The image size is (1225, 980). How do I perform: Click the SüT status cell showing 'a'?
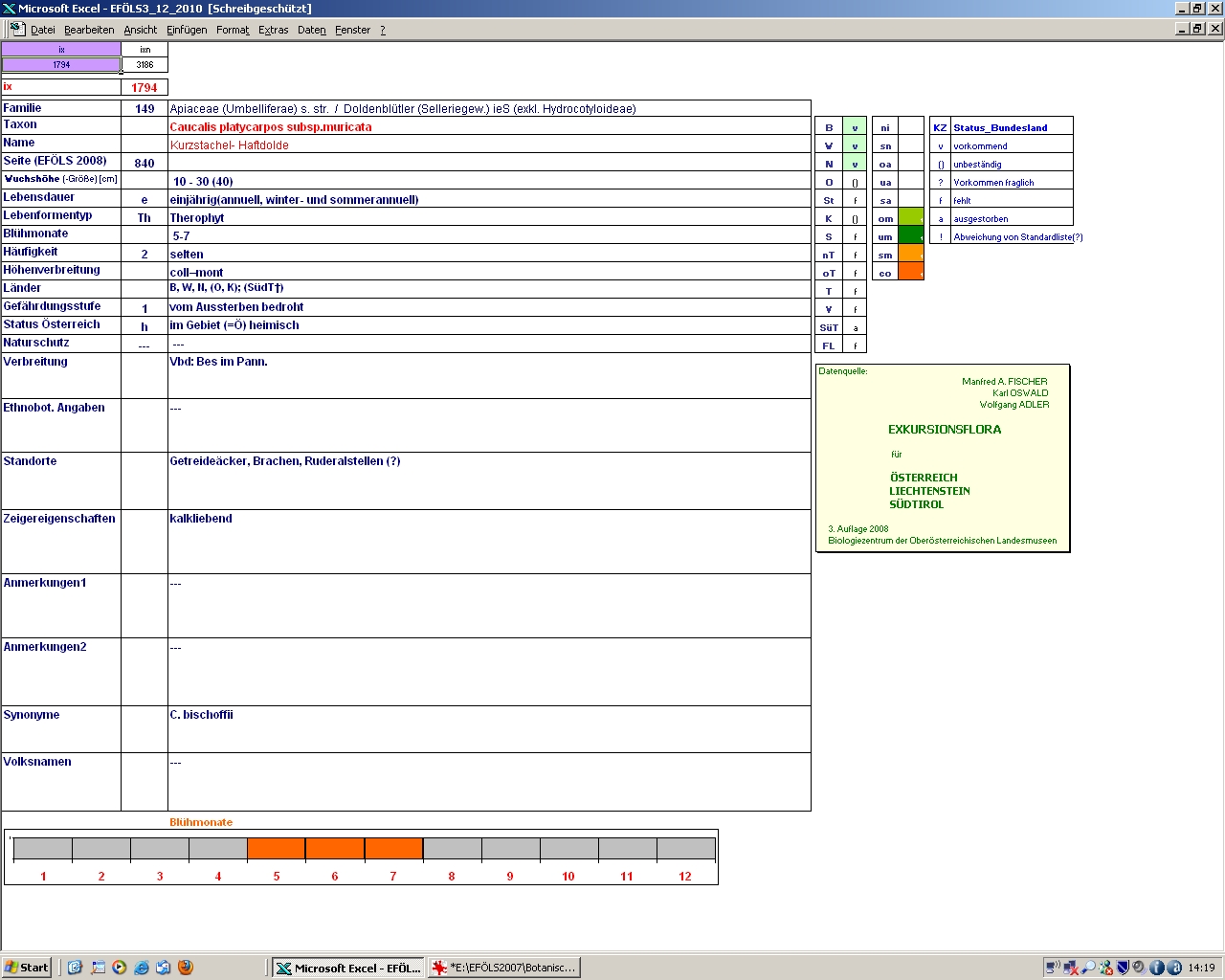(x=855, y=327)
